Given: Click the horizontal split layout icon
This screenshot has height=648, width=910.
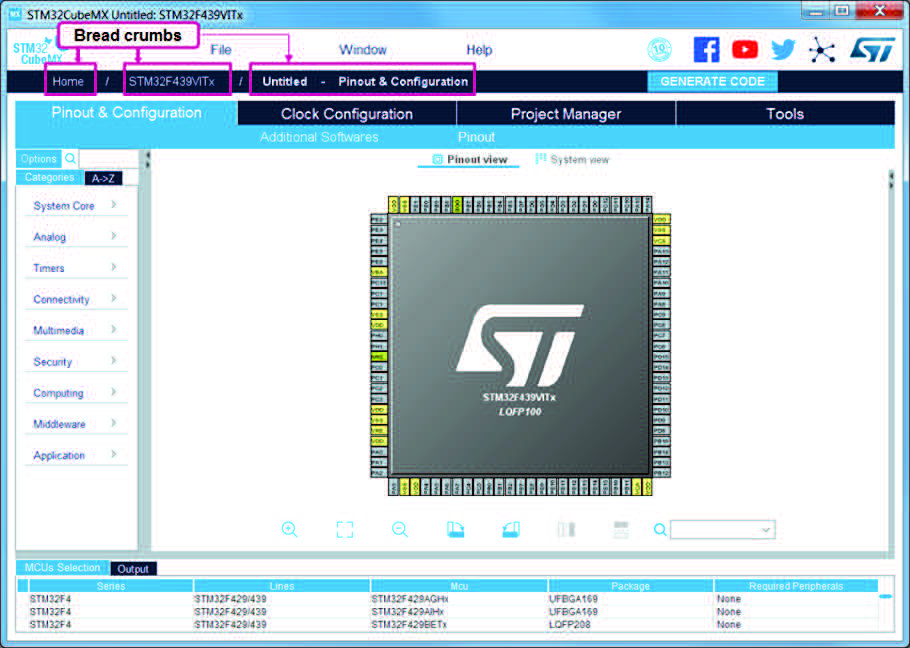Looking at the screenshot, I should 621,529.
